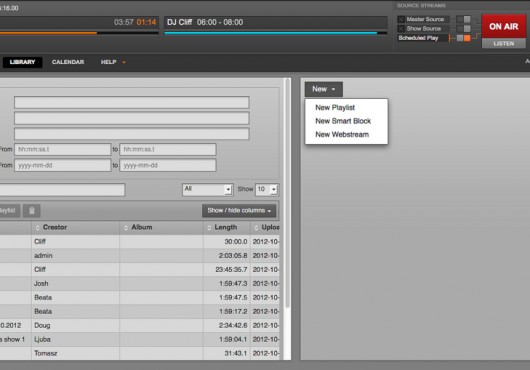Expand the HELP menu arrow
530x370 pixels.
point(124,62)
